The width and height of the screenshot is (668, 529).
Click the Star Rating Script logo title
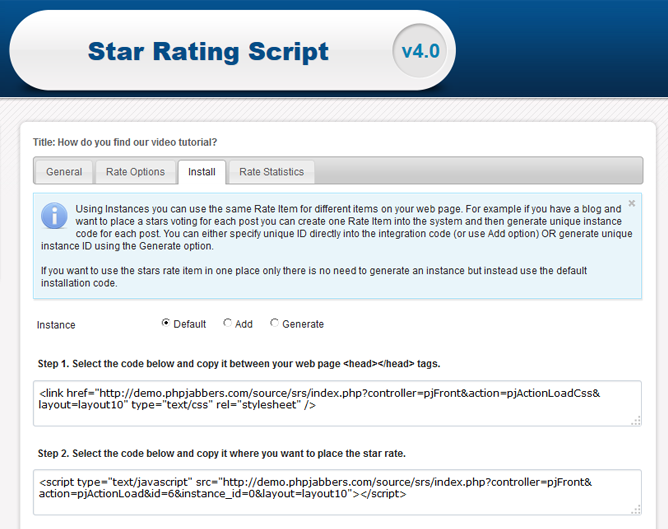(x=208, y=52)
